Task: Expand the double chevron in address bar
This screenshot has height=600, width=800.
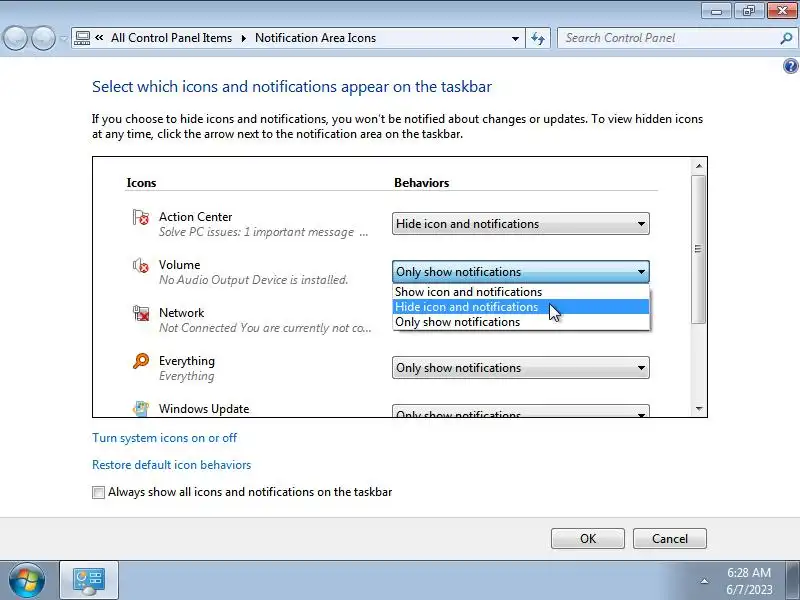Action: click(99, 37)
